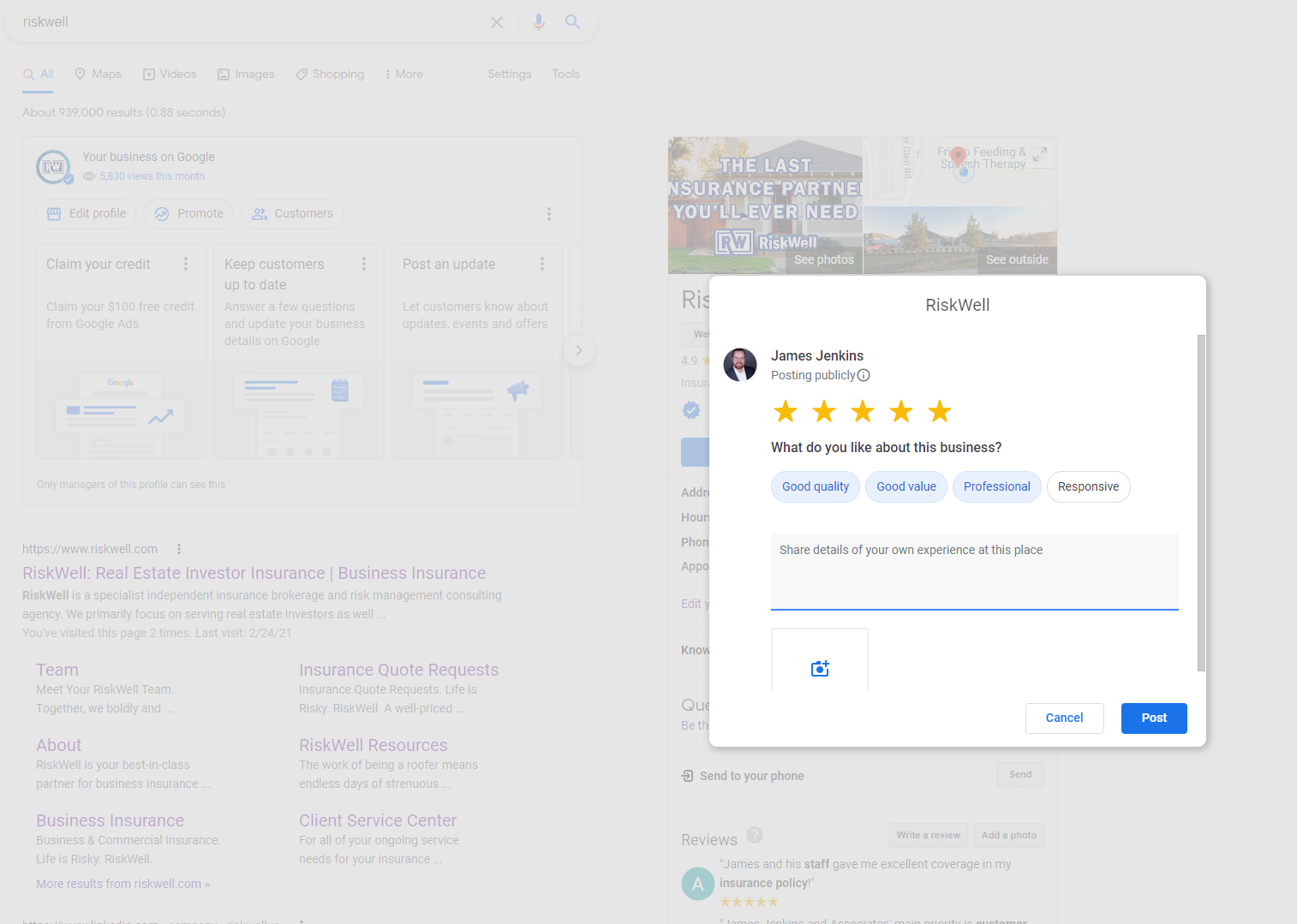Open Claim your credit card options

click(186, 264)
